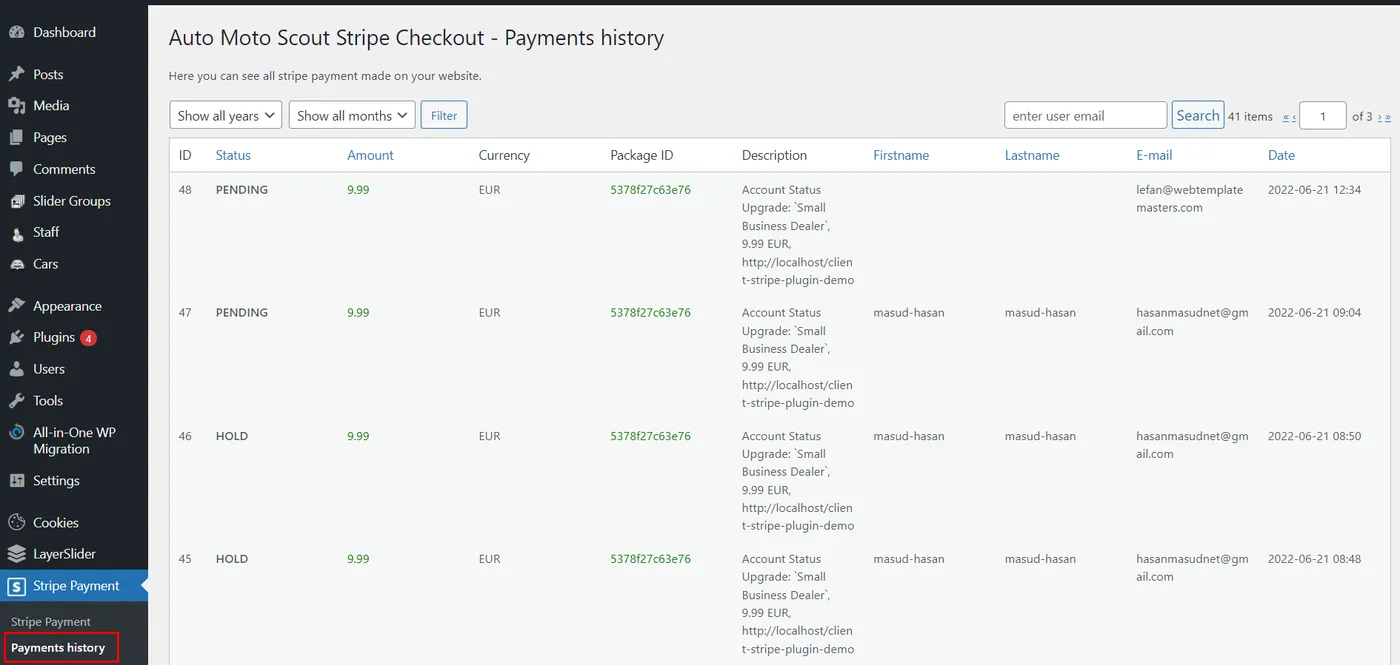Screen dimensions: 1400x665
Task: Click the Tools wrench icon
Action: click(x=16, y=400)
